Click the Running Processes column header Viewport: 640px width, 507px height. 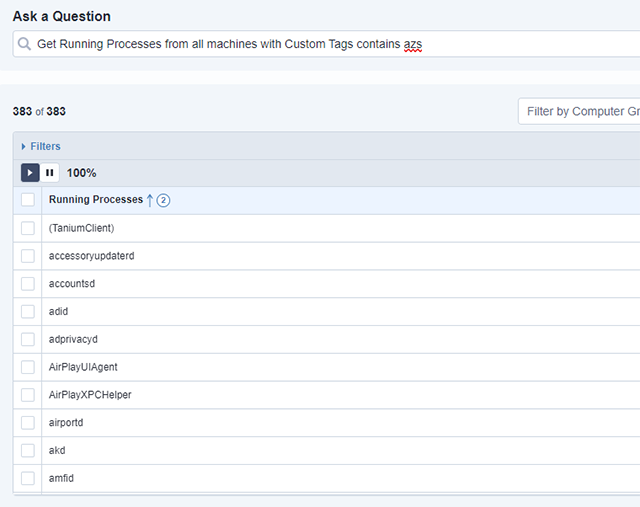click(96, 200)
